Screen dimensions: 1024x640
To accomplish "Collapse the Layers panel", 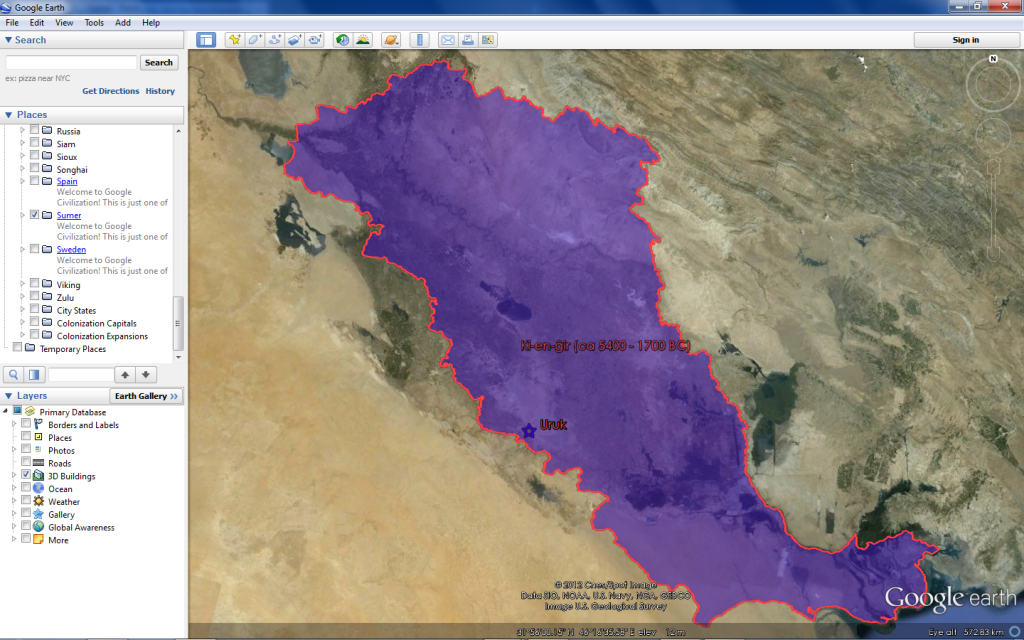I will point(8,396).
